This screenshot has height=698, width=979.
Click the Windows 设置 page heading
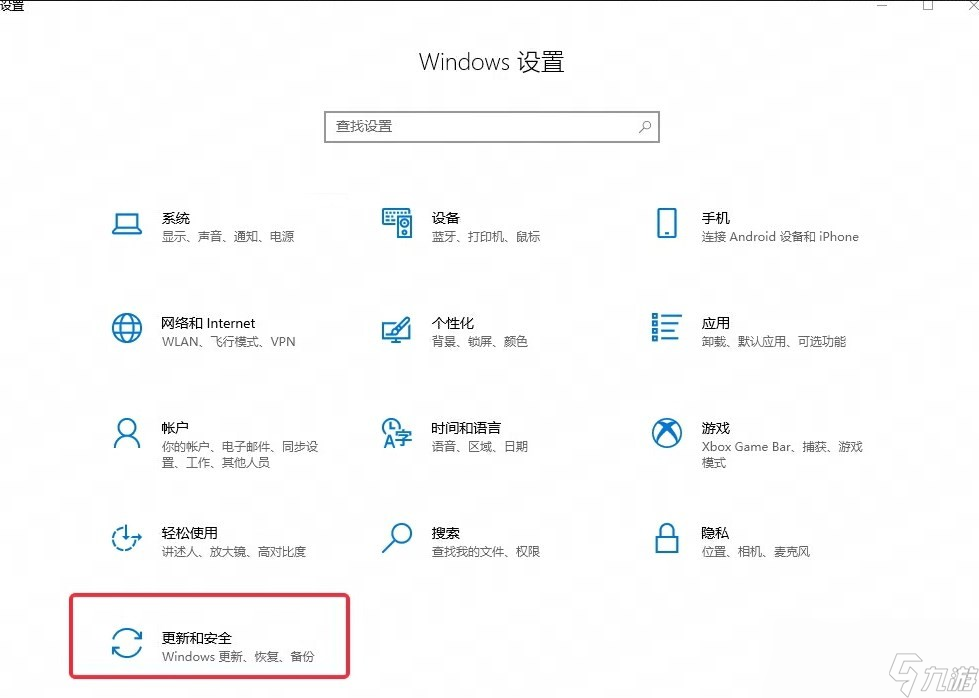(492, 62)
